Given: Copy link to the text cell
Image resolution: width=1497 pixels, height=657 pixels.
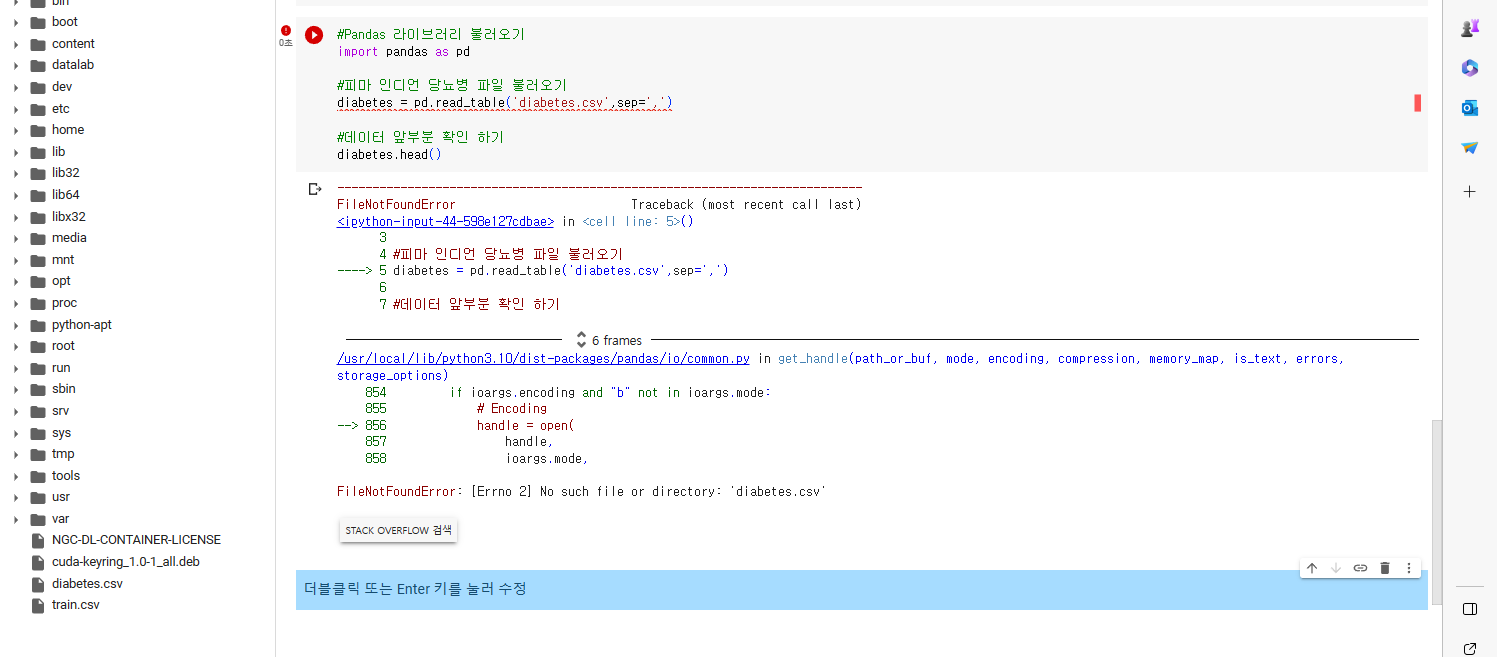Looking at the screenshot, I should (1360, 568).
